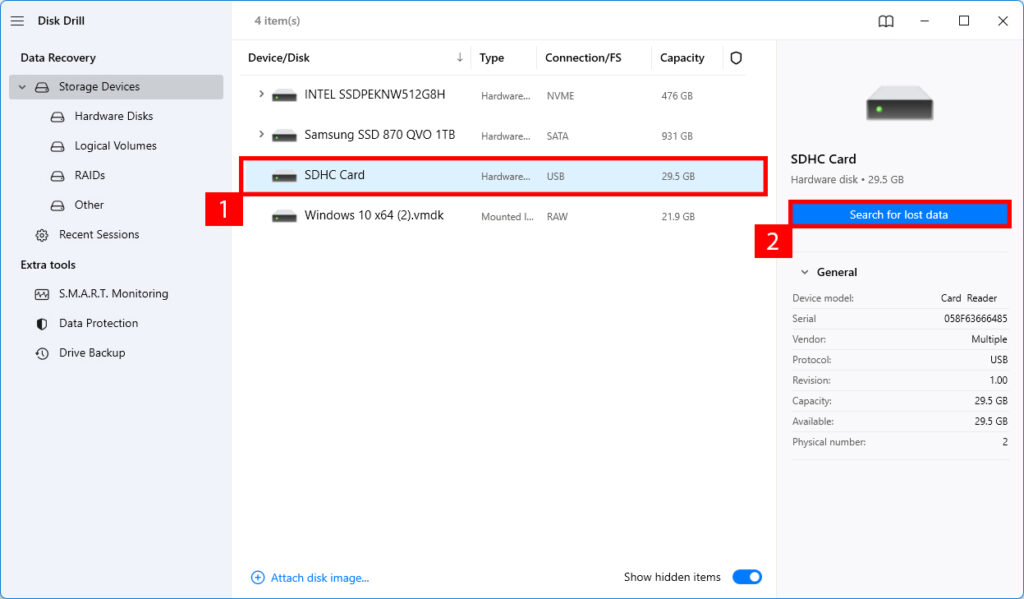Toggle Show hidden items switch
1024x599 pixels.
[747, 577]
